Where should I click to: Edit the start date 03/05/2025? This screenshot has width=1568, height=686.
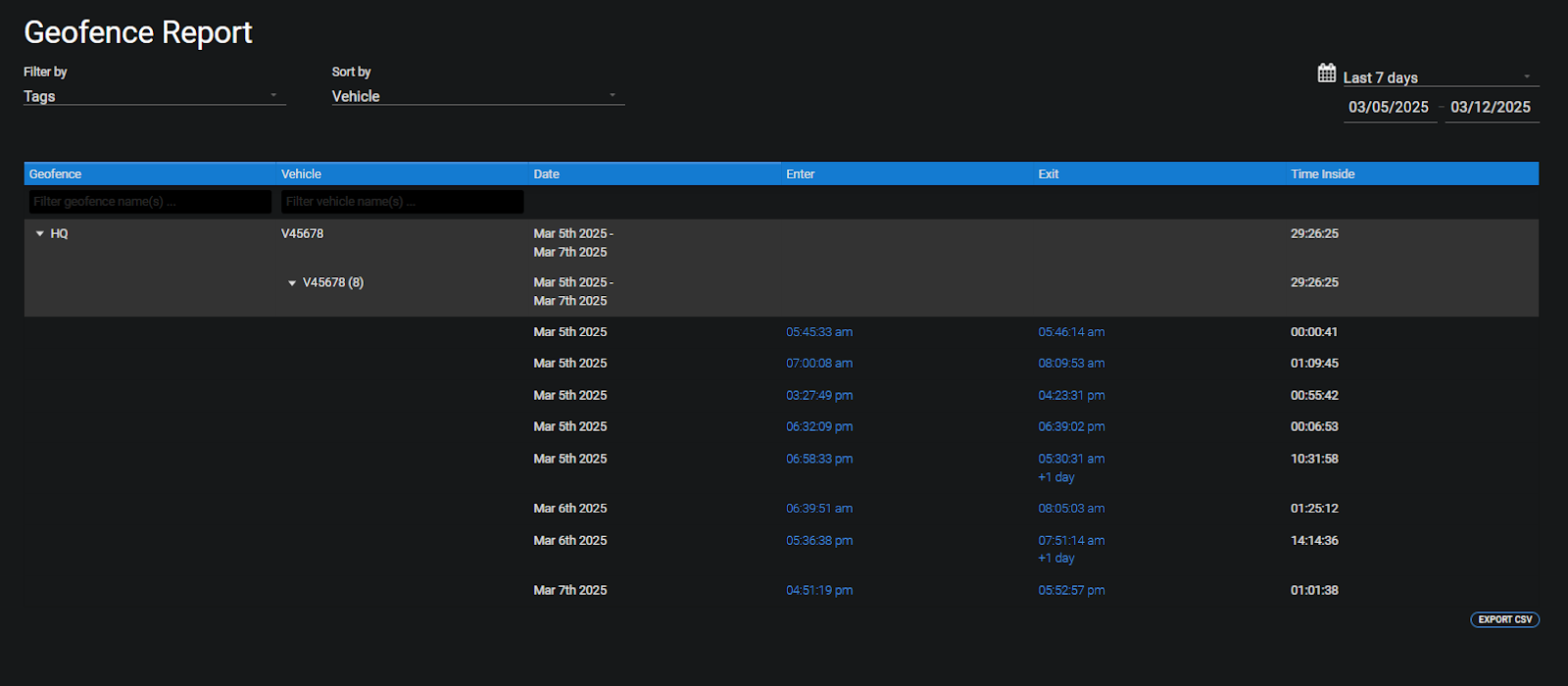[1388, 108]
